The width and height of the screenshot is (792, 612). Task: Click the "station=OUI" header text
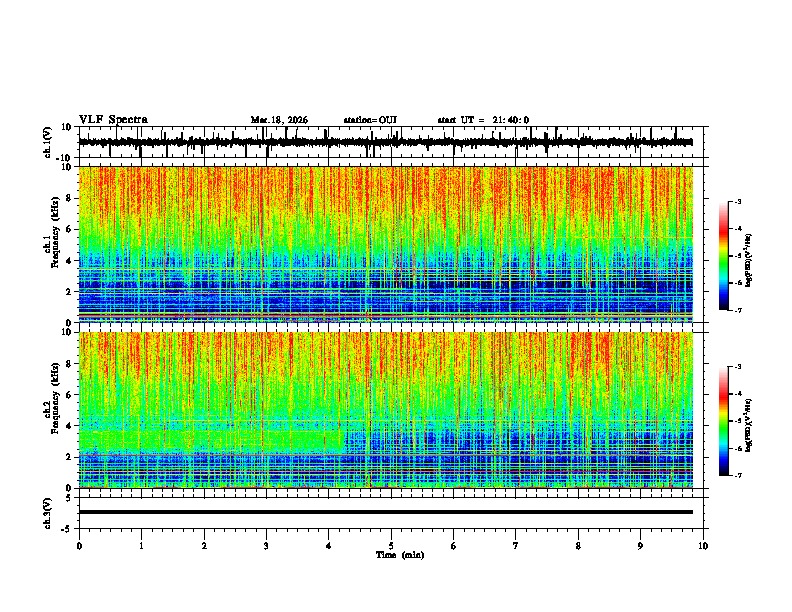coord(370,120)
